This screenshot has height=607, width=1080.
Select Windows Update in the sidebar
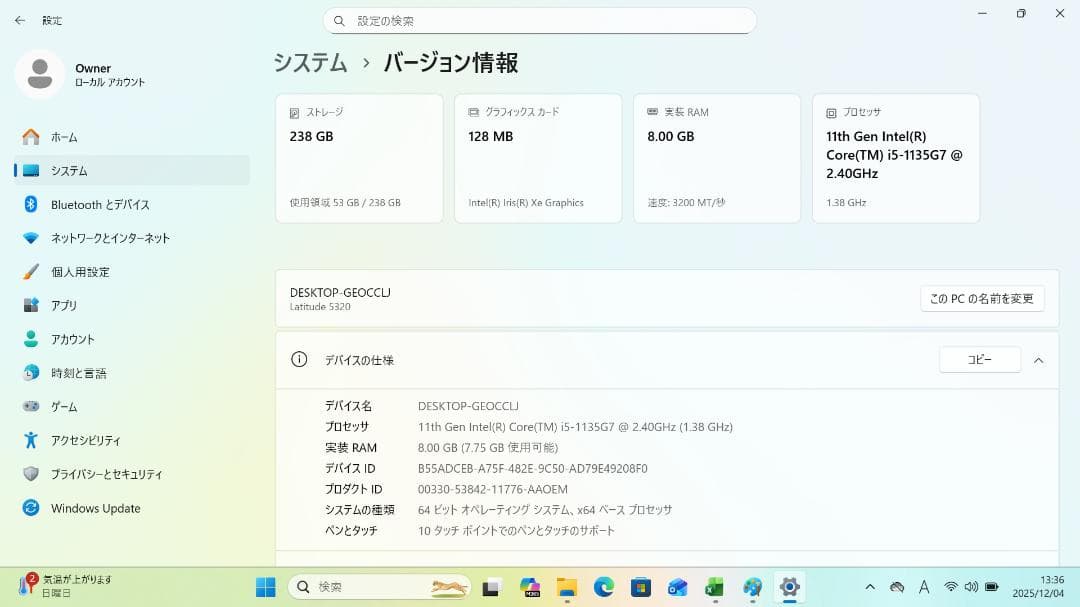coord(95,508)
